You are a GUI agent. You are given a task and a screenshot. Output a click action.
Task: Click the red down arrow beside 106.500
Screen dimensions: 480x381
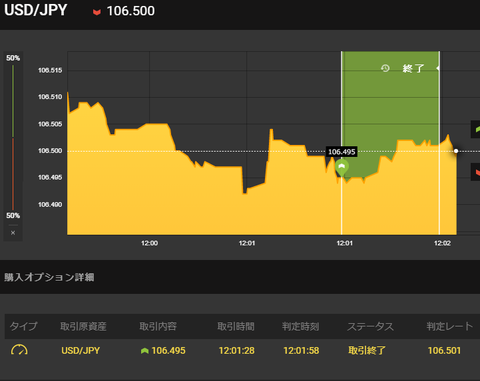(97, 12)
